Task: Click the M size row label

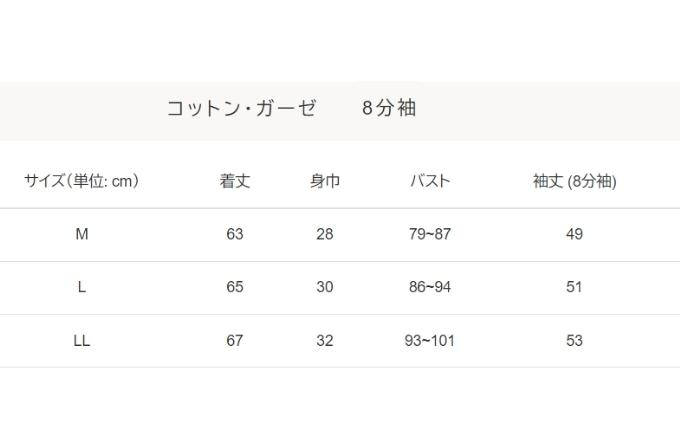Action: [x=82, y=234]
